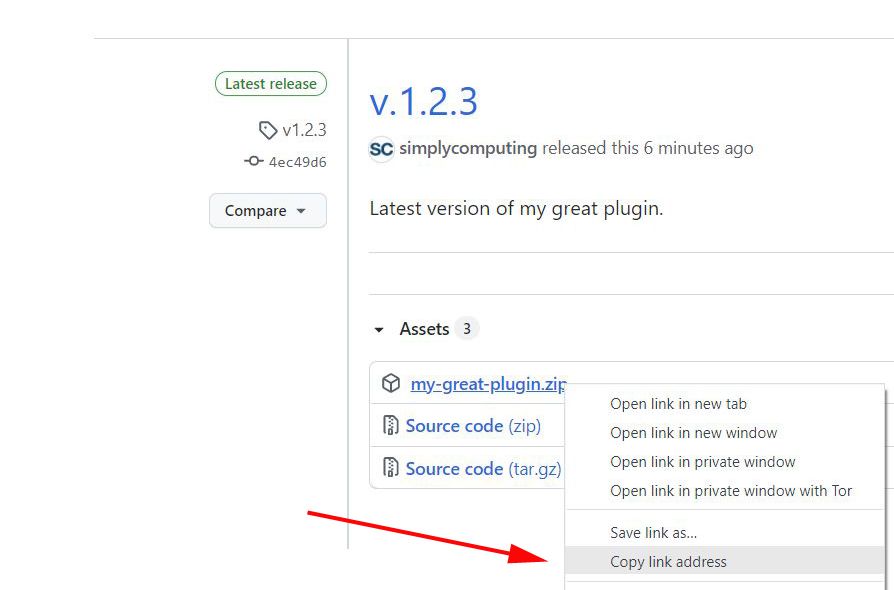Click the zip file icon for Source code (zip)
The height and width of the screenshot is (590, 894).
point(391,425)
